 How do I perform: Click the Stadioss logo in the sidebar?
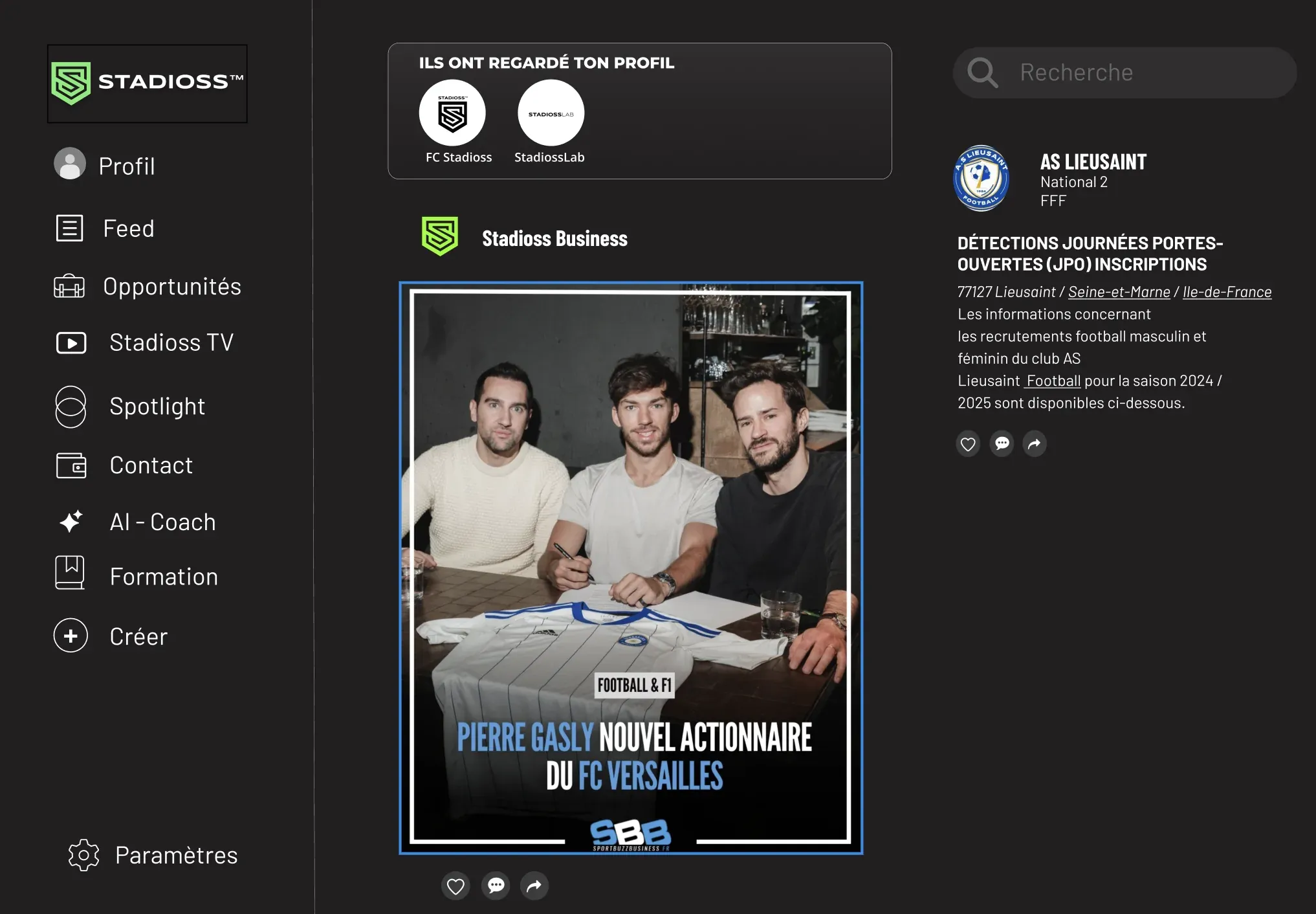pyautogui.click(x=148, y=84)
